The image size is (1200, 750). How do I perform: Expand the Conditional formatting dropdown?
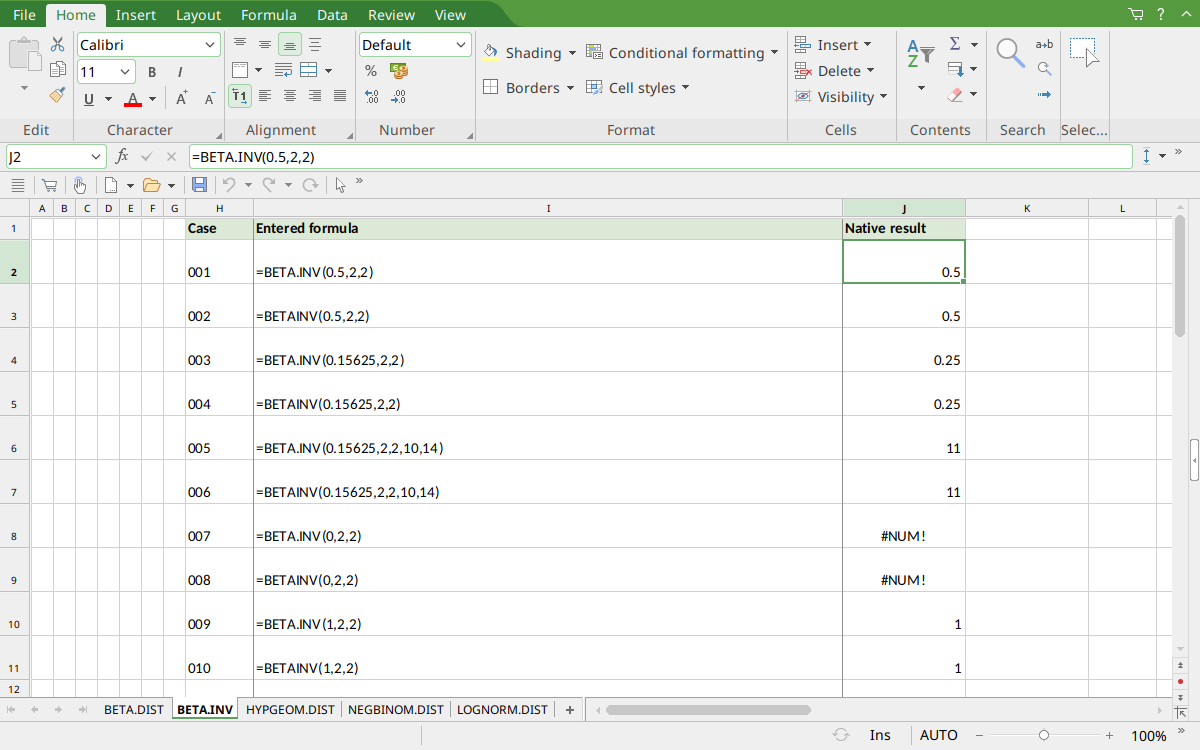774,53
